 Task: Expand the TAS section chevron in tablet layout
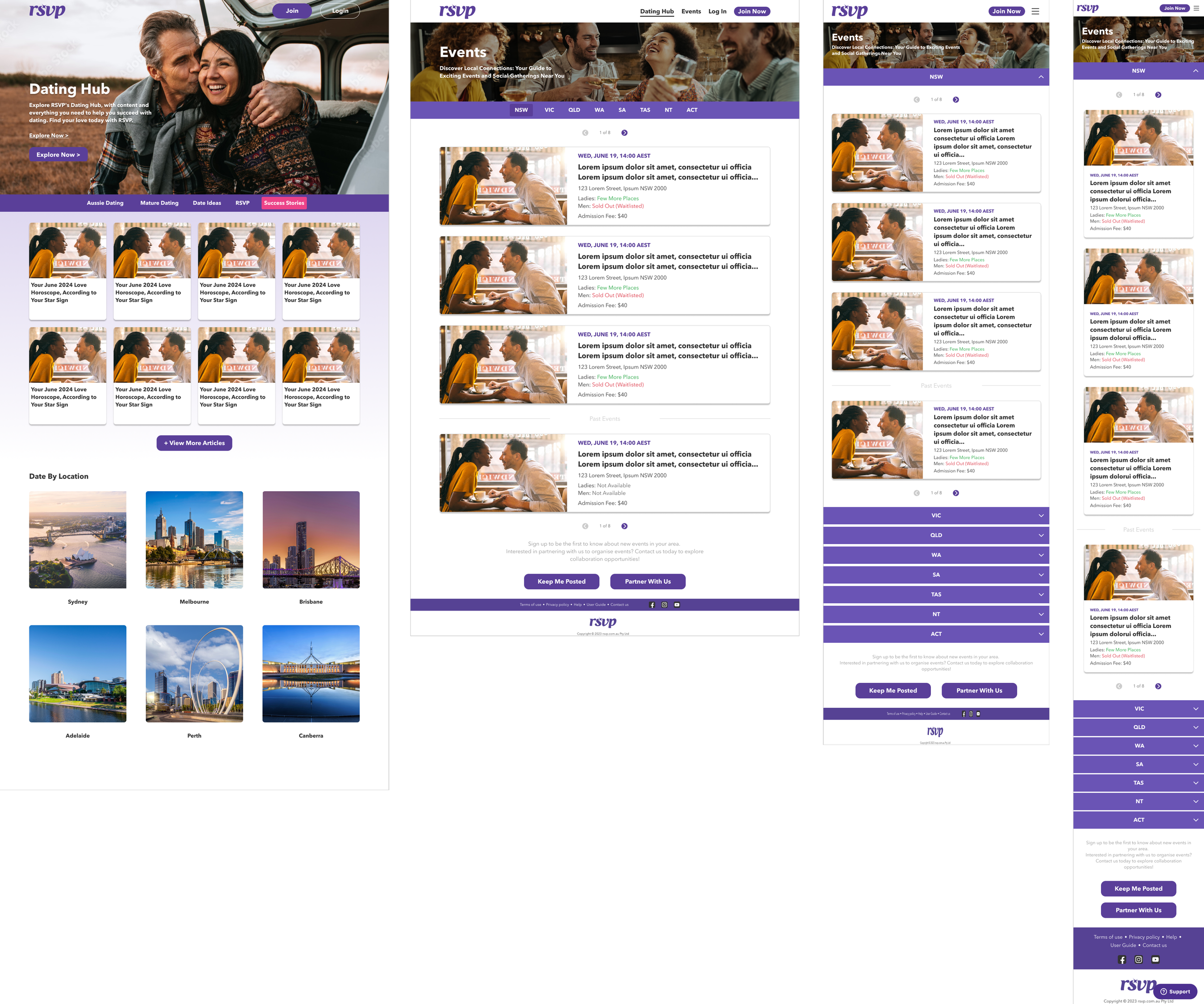(1041, 595)
